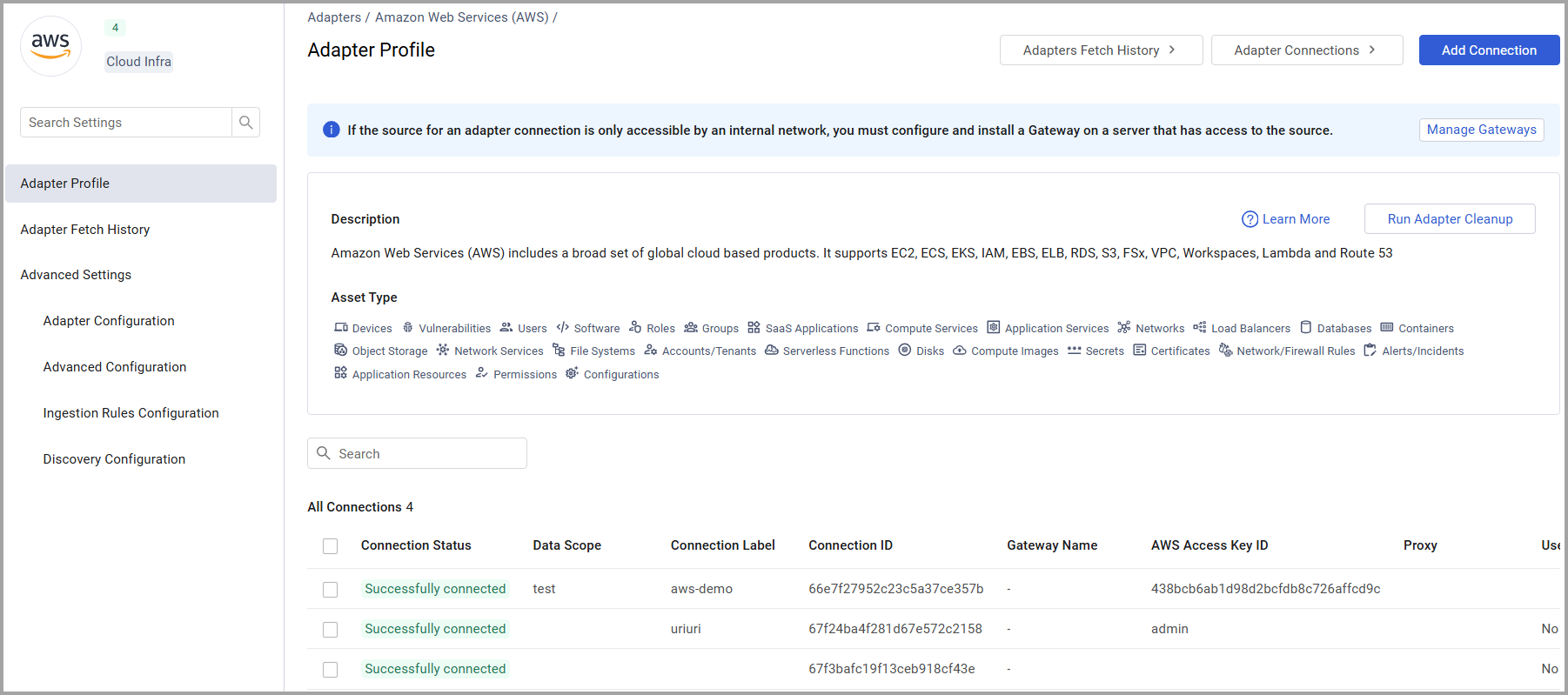Click the Networks asset type icon
The width and height of the screenshot is (1568, 695).
click(1124, 328)
